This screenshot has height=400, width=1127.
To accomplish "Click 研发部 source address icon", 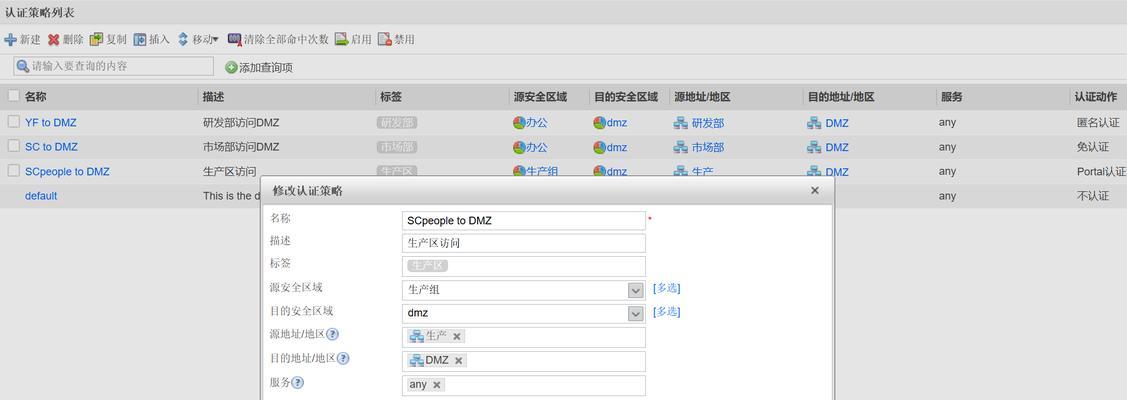I will 681,123.
